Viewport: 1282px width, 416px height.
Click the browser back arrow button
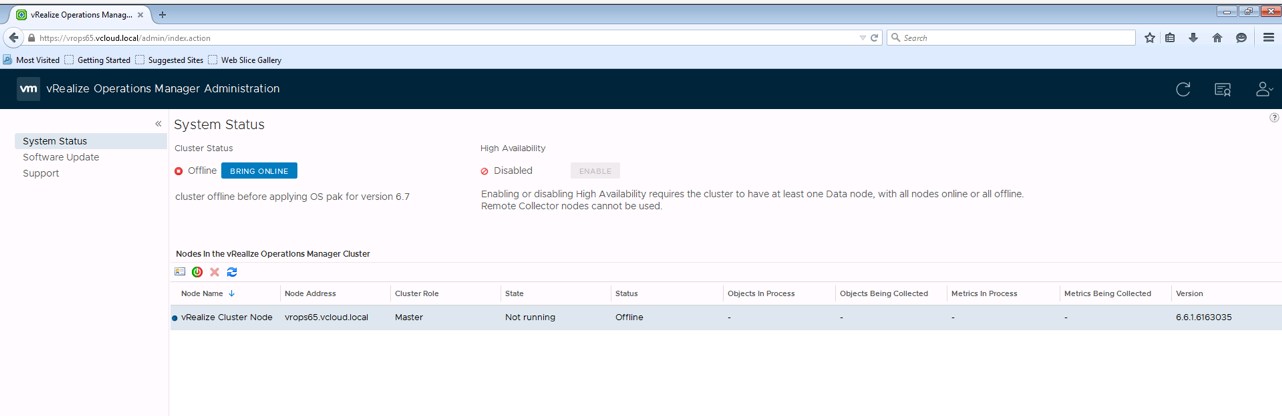pyautogui.click(x=13, y=38)
